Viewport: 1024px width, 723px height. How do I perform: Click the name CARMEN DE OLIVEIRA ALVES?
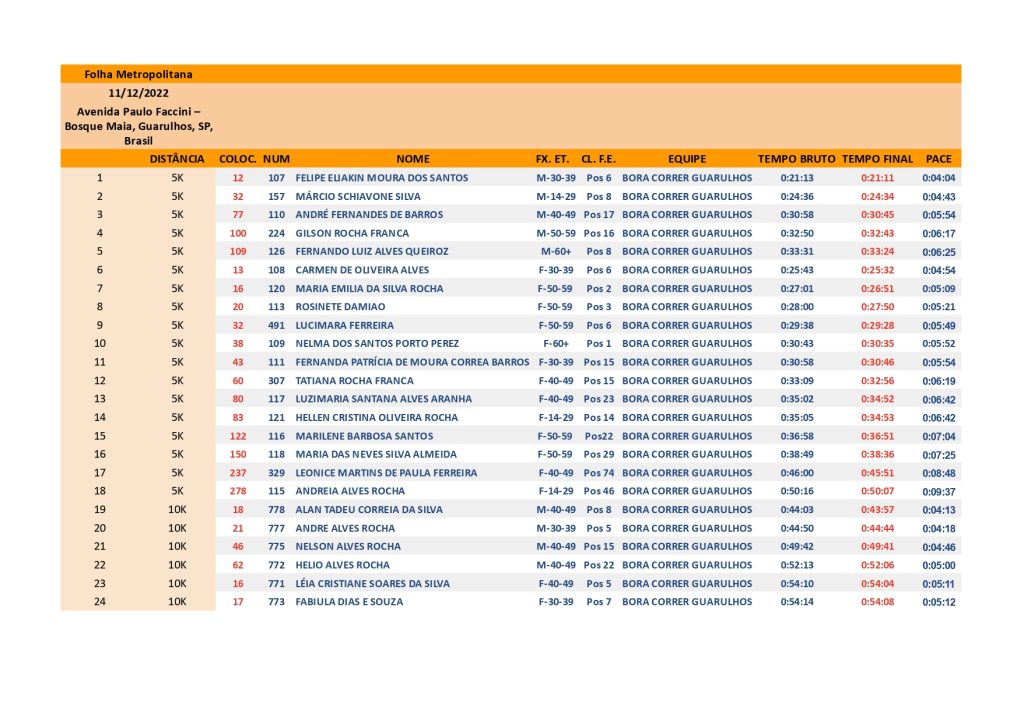click(x=362, y=270)
